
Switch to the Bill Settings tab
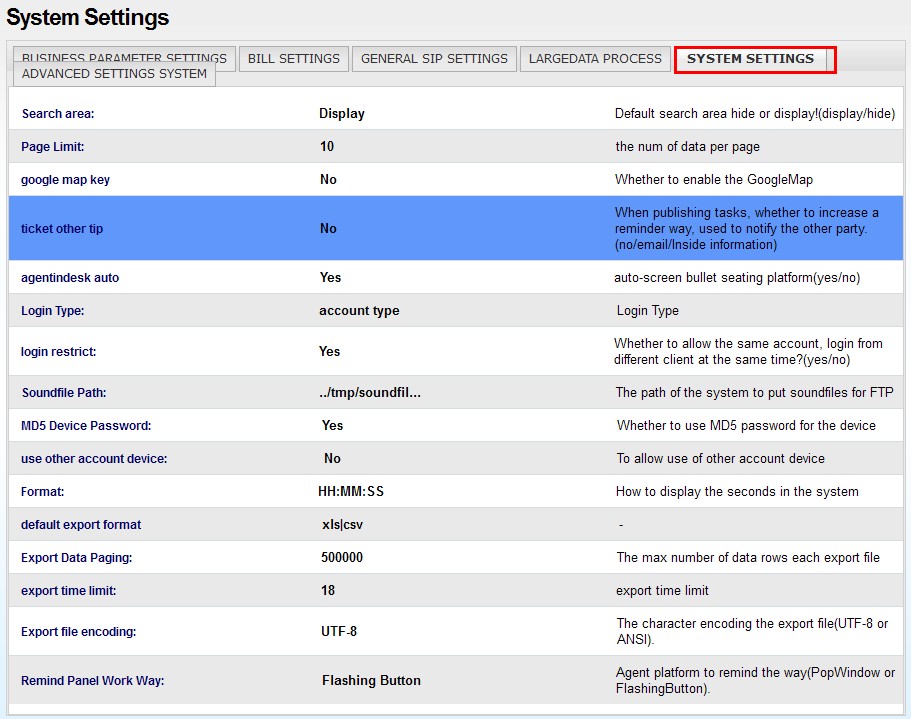coord(294,59)
